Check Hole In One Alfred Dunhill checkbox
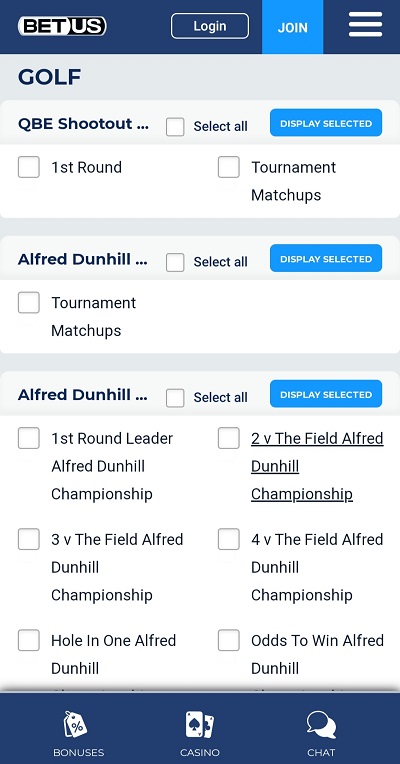The image size is (400, 764). (29, 640)
